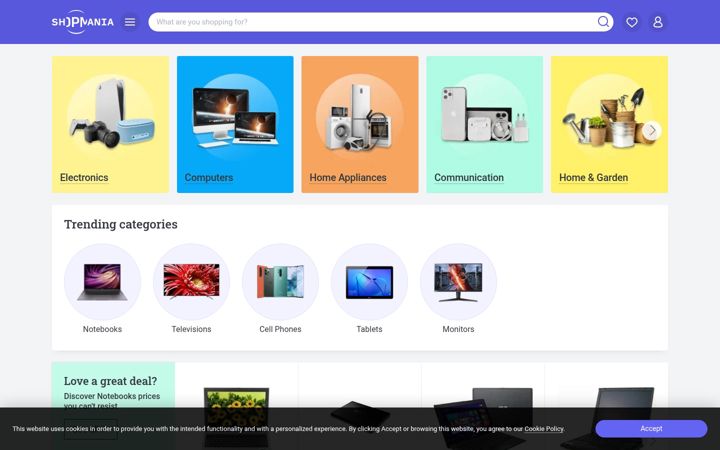Select the Tablets trending category image
Screen dimensions: 720x450
pos(370,282)
